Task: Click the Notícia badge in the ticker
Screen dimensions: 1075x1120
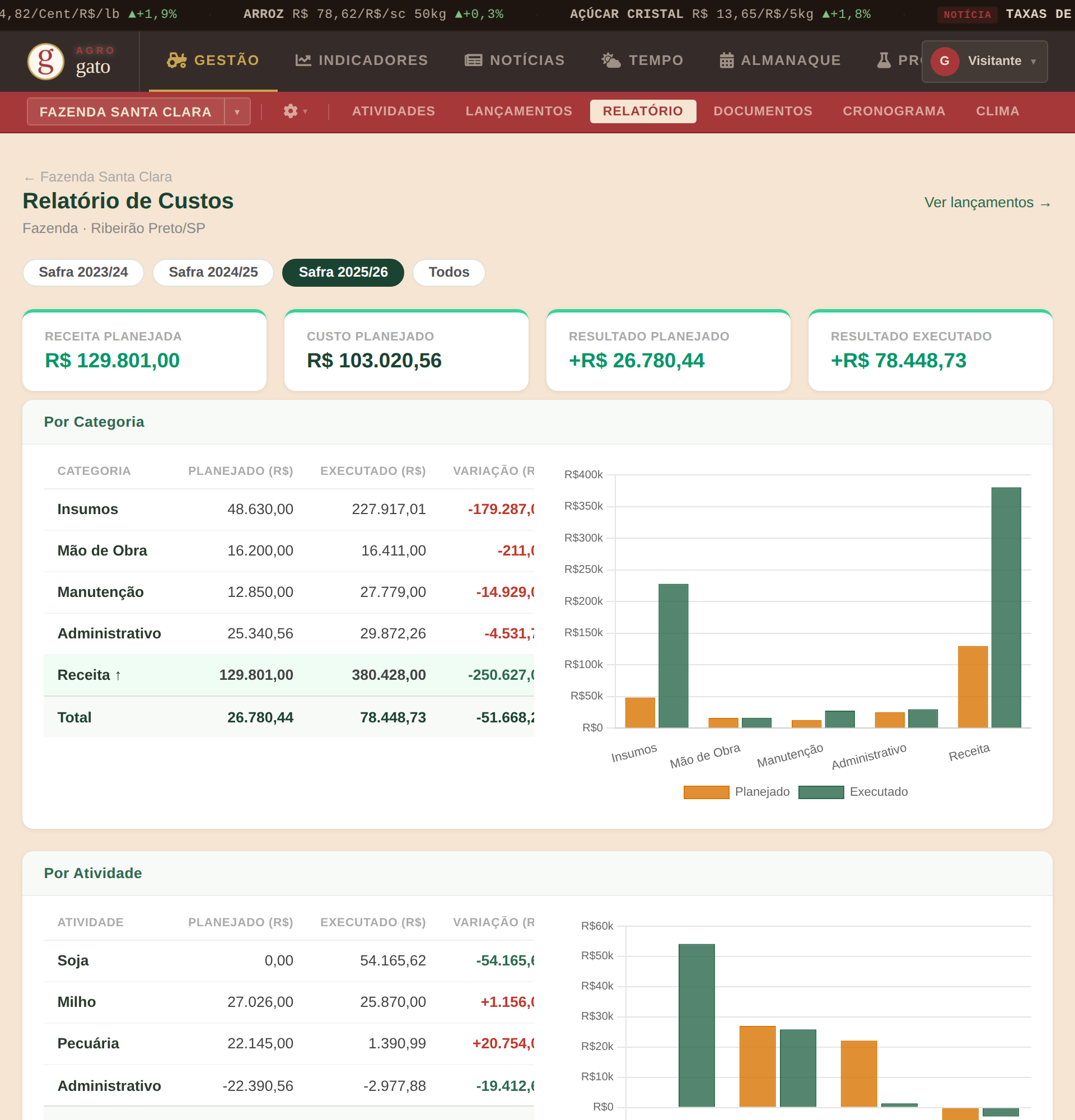Action: point(967,15)
